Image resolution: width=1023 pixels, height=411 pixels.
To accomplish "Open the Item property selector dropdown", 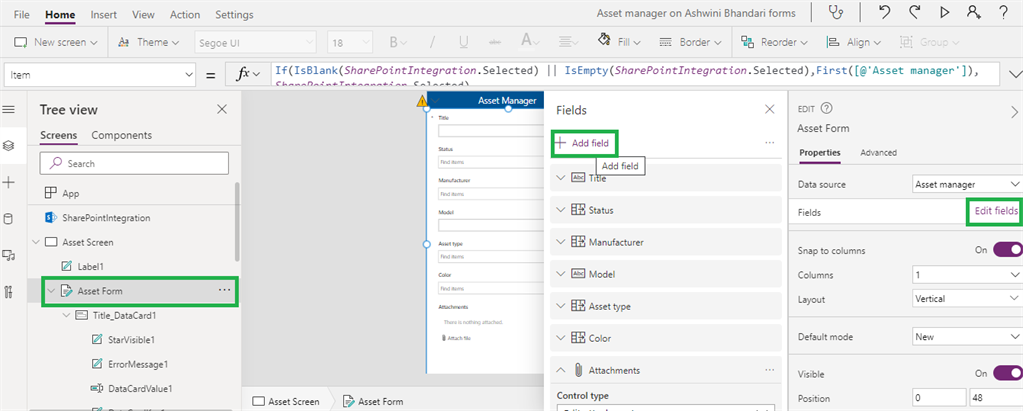I will coord(100,75).
